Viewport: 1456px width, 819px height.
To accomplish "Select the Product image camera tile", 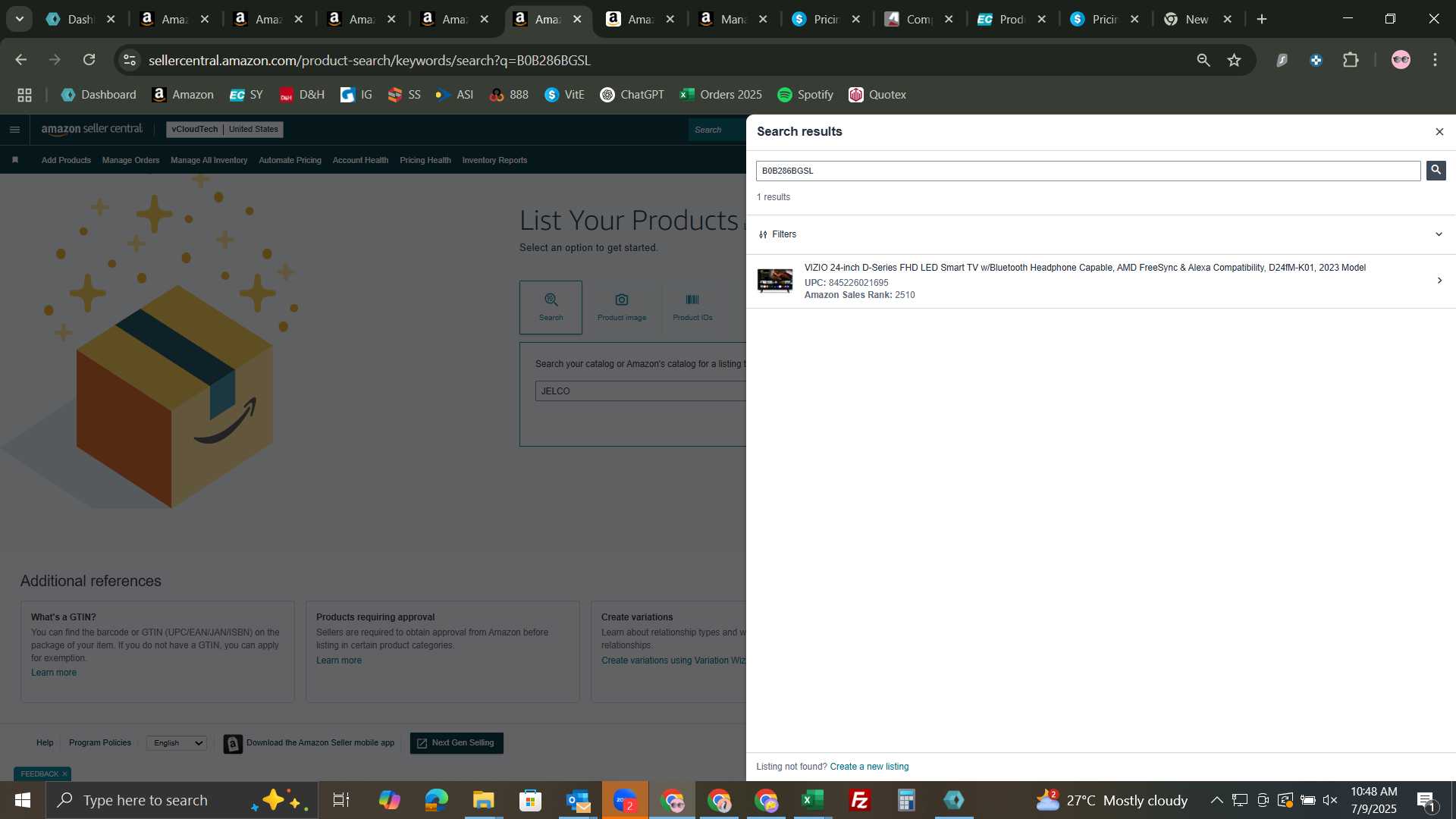I will click(622, 307).
